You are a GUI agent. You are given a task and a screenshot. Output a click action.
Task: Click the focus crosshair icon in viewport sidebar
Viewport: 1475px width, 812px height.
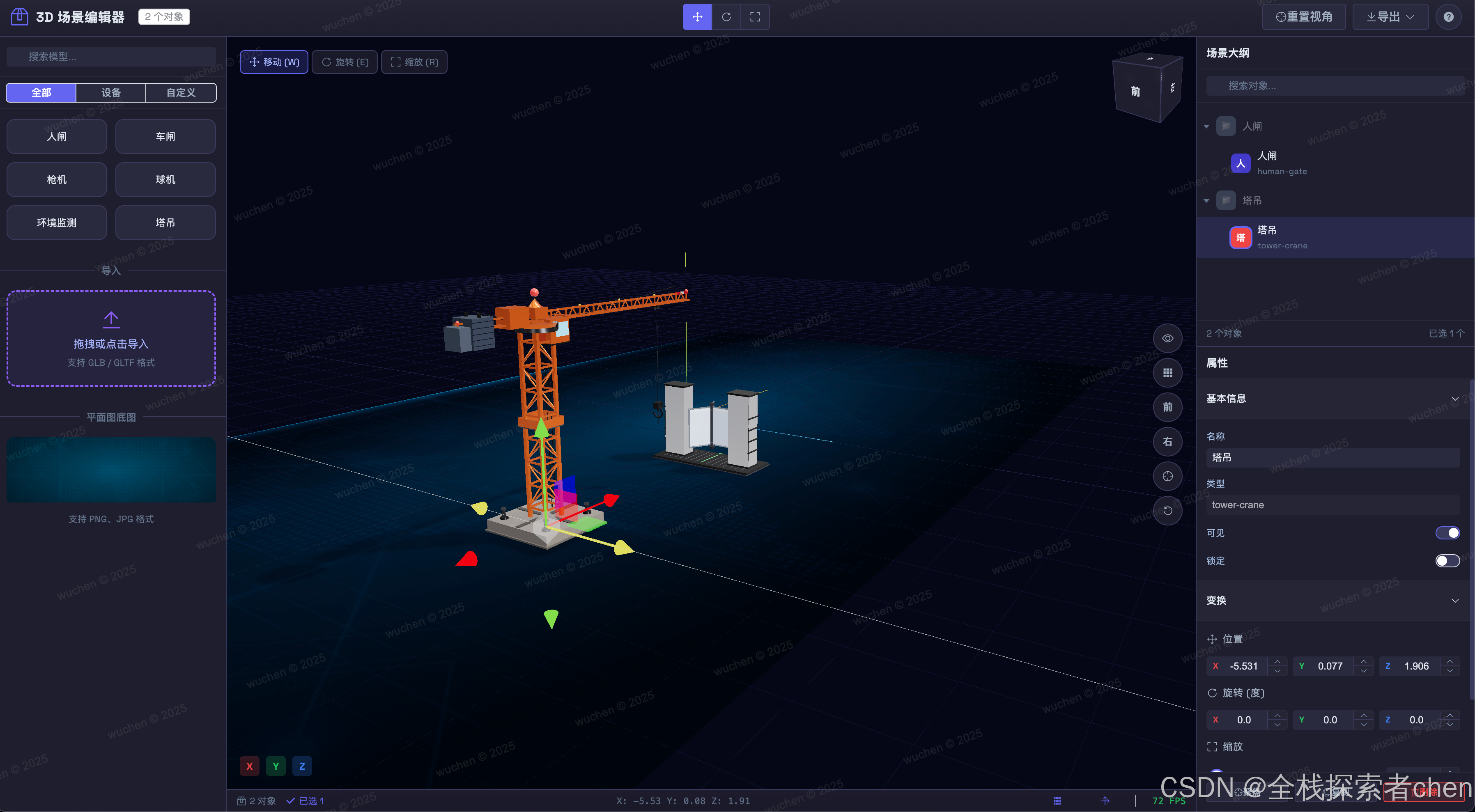[1168, 476]
